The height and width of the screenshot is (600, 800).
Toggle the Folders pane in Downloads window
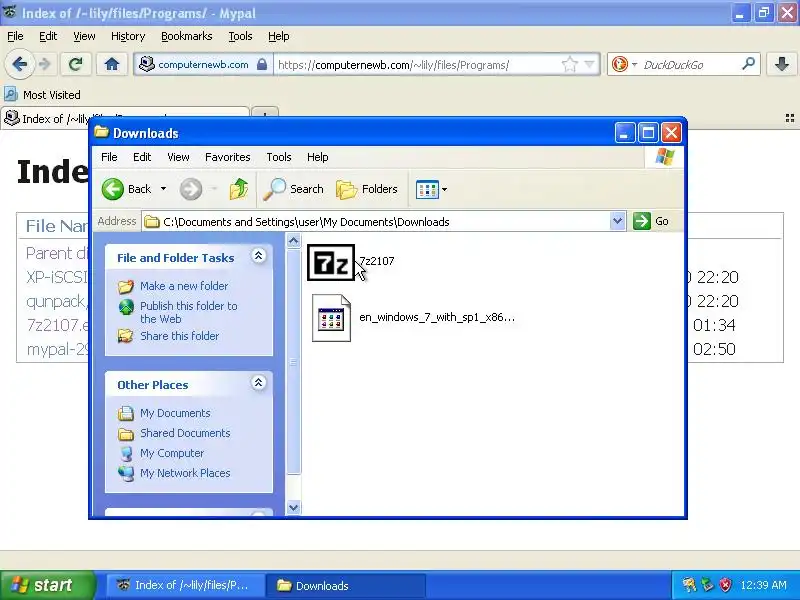coord(367,189)
